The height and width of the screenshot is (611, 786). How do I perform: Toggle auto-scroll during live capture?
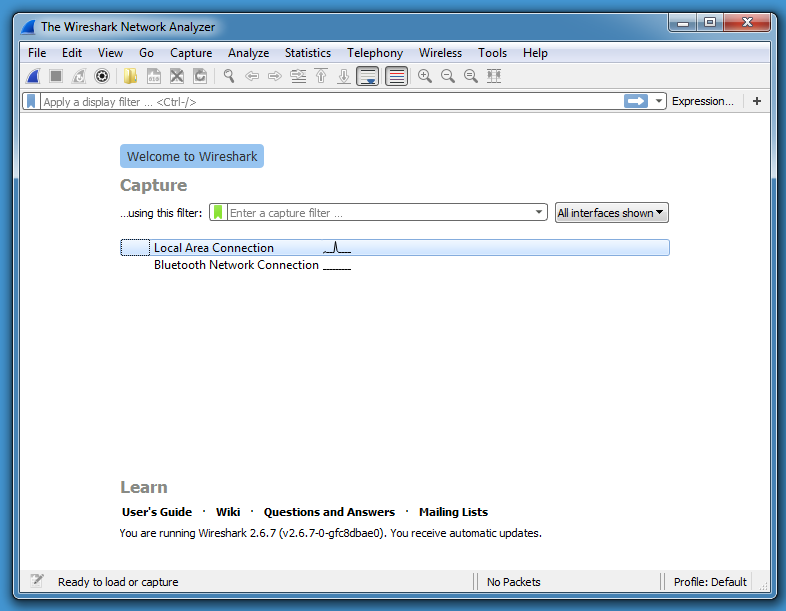click(x=368, y=76)
